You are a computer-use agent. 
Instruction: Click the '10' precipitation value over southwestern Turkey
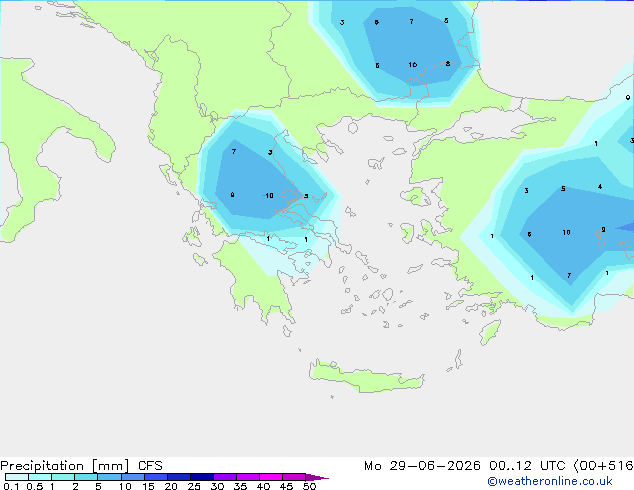coord(566,232)
